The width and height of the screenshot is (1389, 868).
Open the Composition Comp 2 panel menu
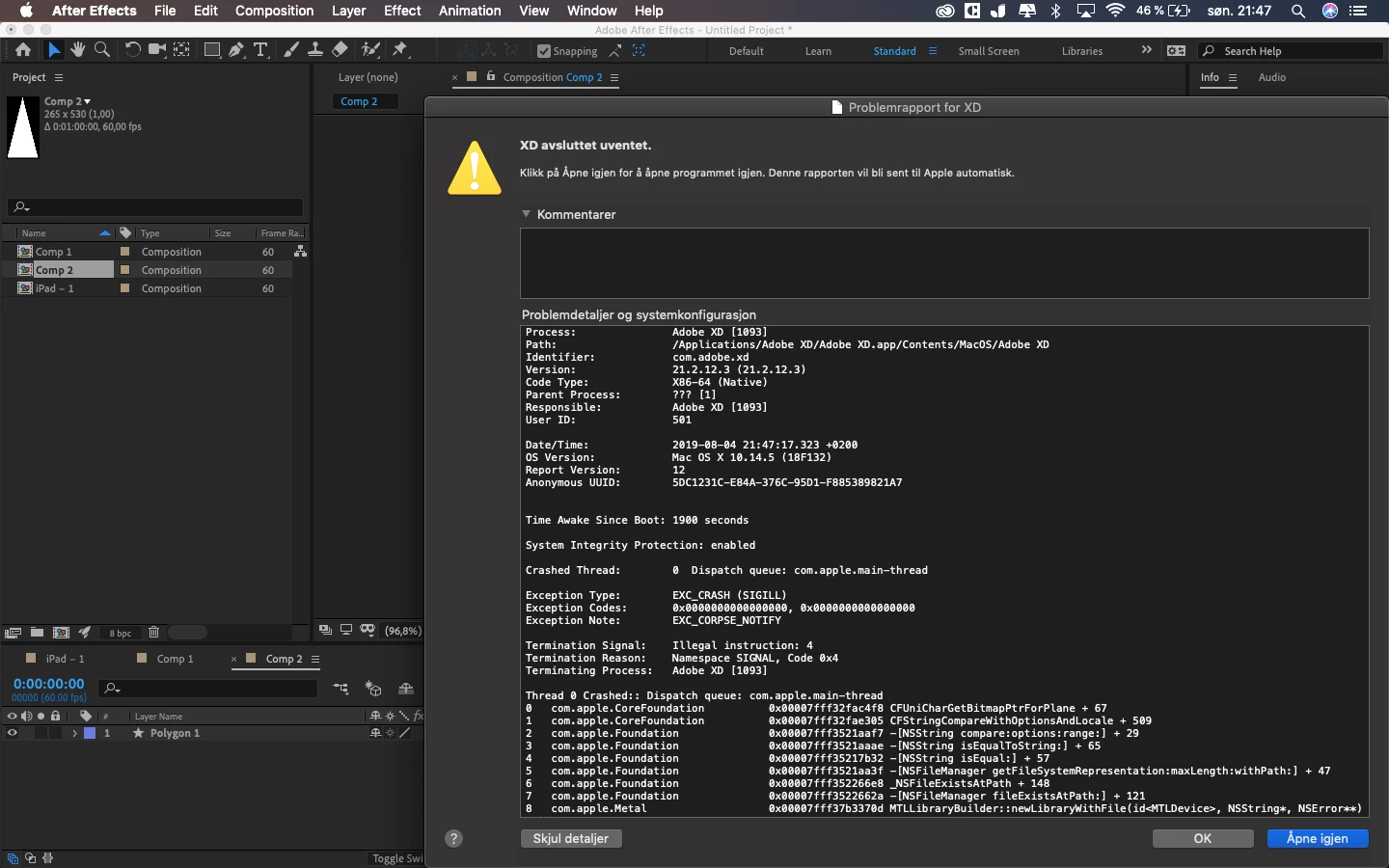pos(614,77)
